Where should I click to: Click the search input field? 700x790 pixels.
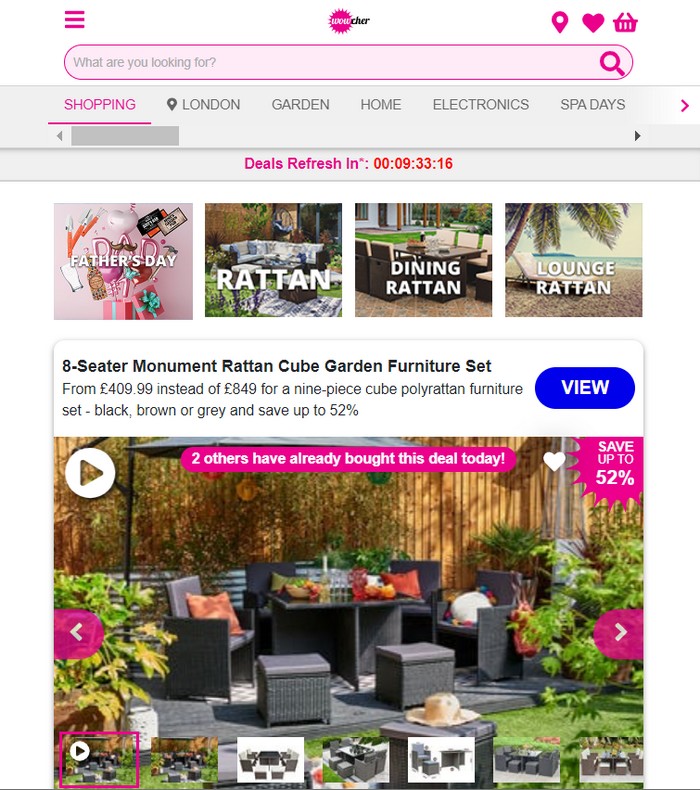pos(333,62)
